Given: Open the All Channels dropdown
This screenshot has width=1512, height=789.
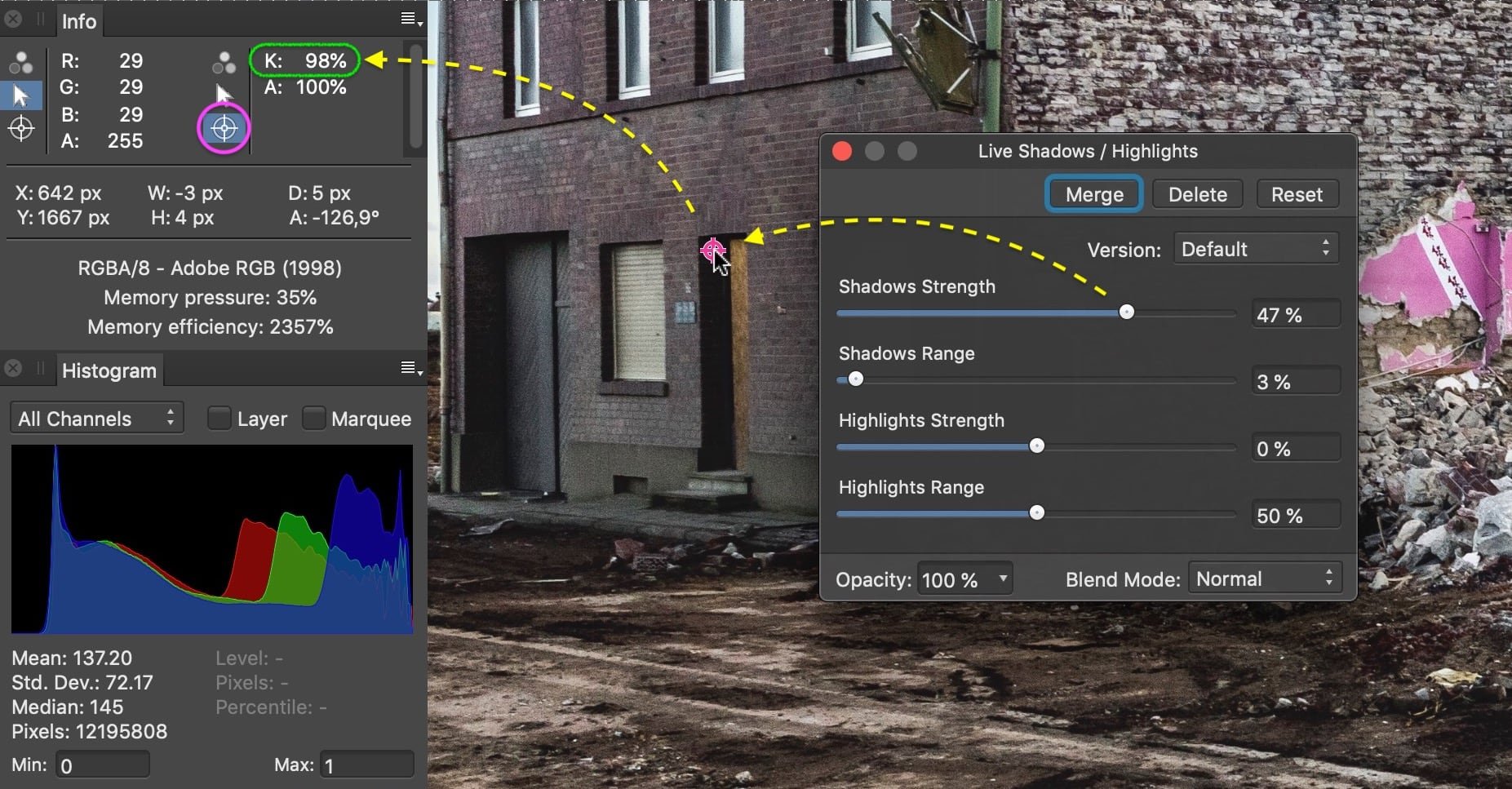Looking at the screenshot, I should (x=97, y=419).
